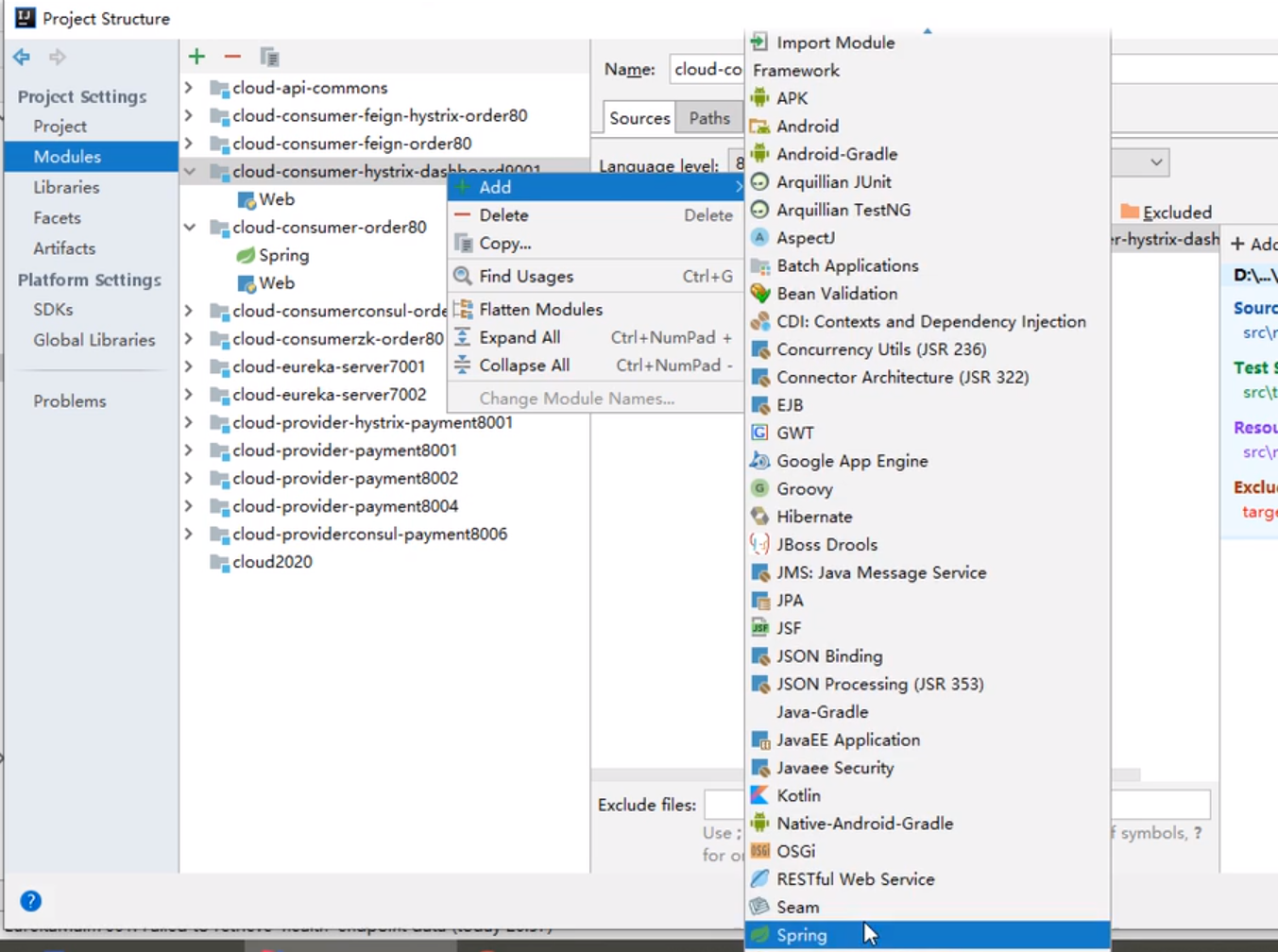This screenshot has width=1278, height=952.
Task: Select Arquillian JUnit icon
Action: tap(759, 181)
